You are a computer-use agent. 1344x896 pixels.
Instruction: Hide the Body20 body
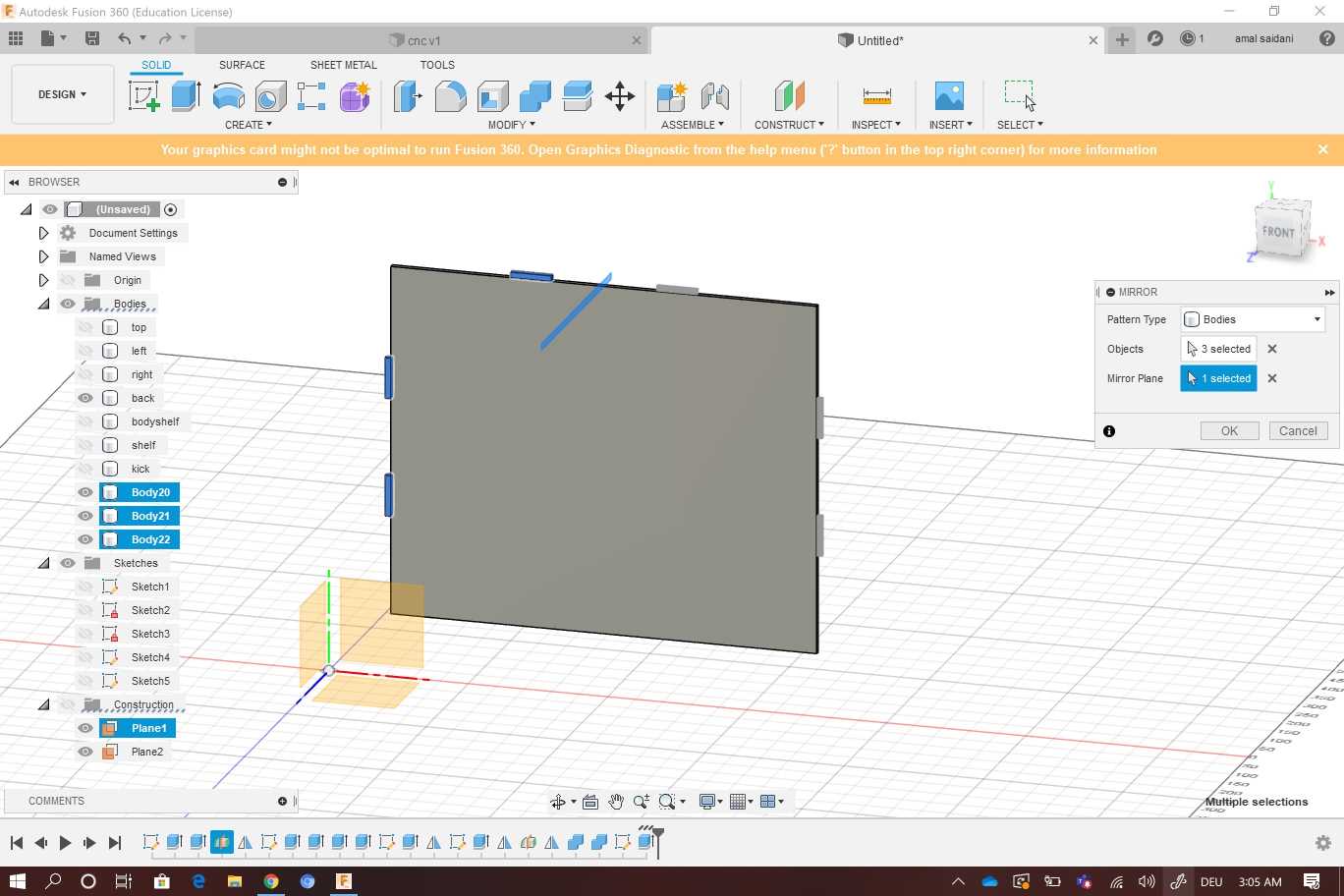pos(85,492)
